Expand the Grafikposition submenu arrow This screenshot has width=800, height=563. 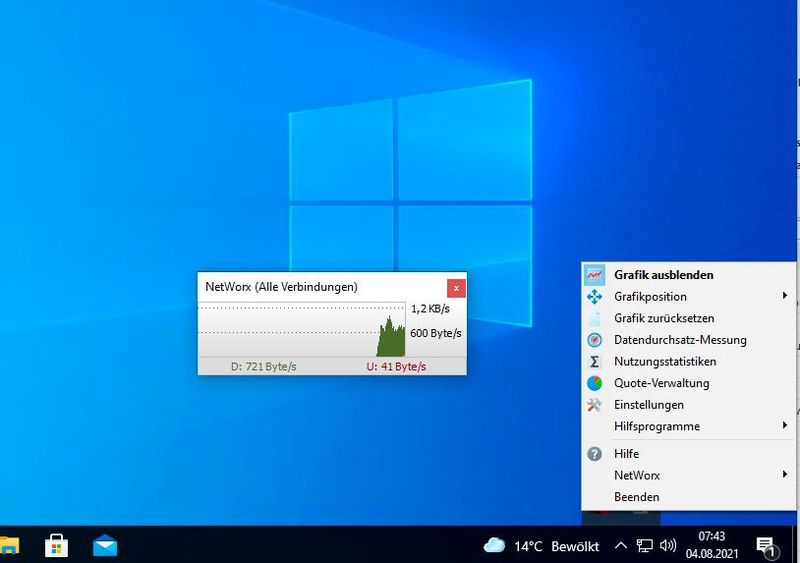point(785,296)
